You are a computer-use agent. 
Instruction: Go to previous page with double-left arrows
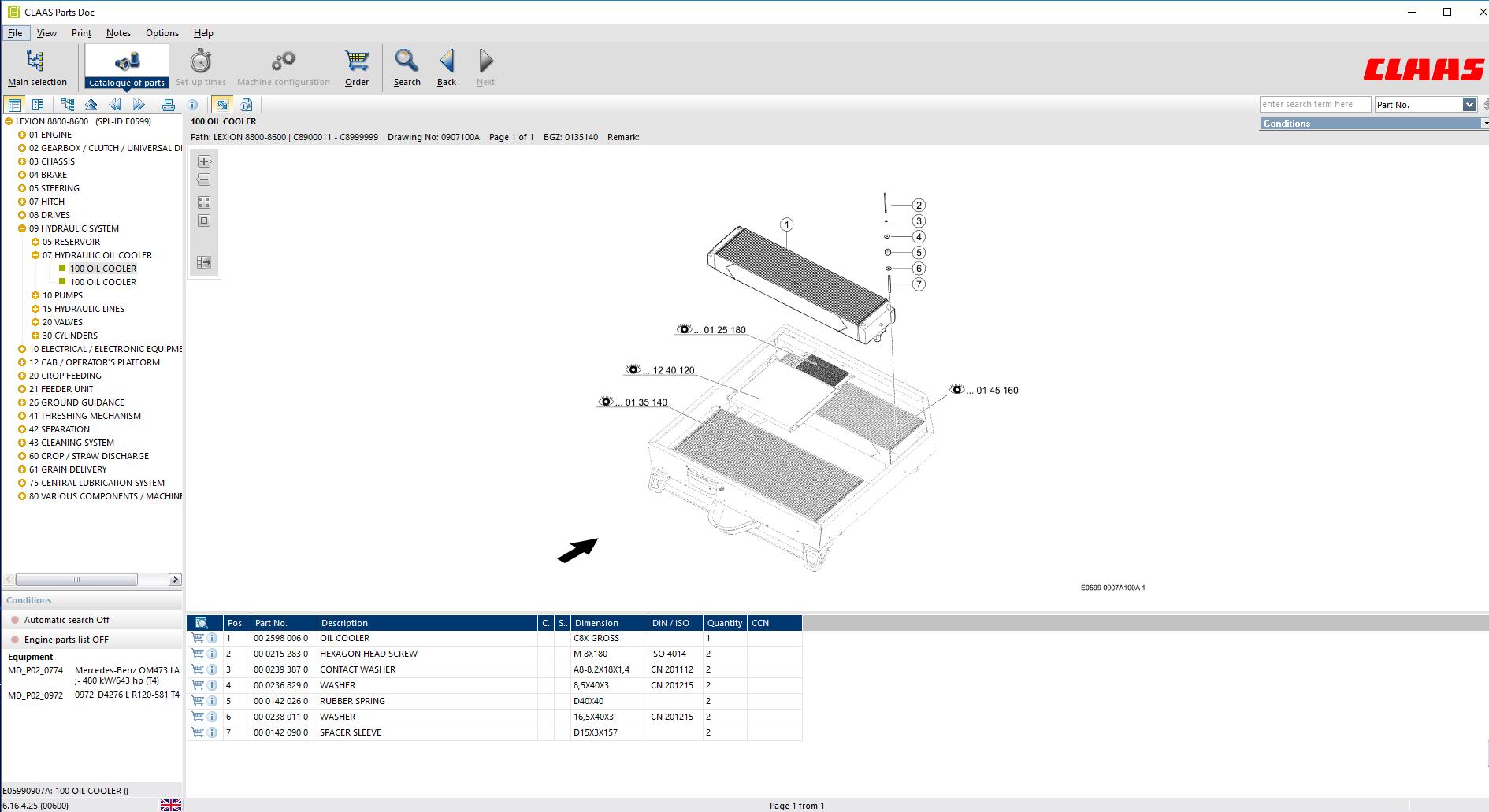tap(115, 105)
